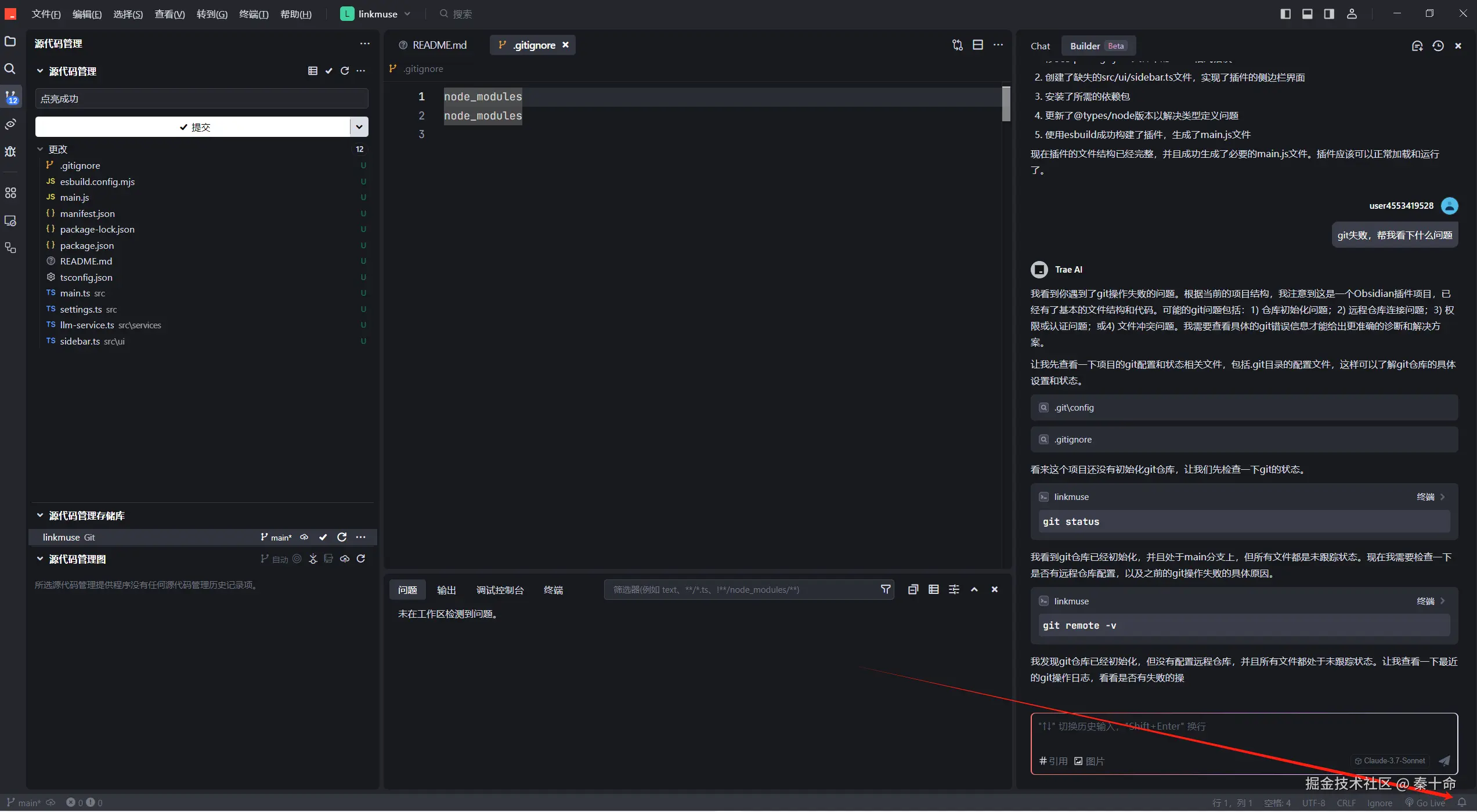Image resolution: width=1477 pixels, height=812 pixels.
Task: Collapse the 源代码管理存储库 section
Action: [x=40, y=516]
